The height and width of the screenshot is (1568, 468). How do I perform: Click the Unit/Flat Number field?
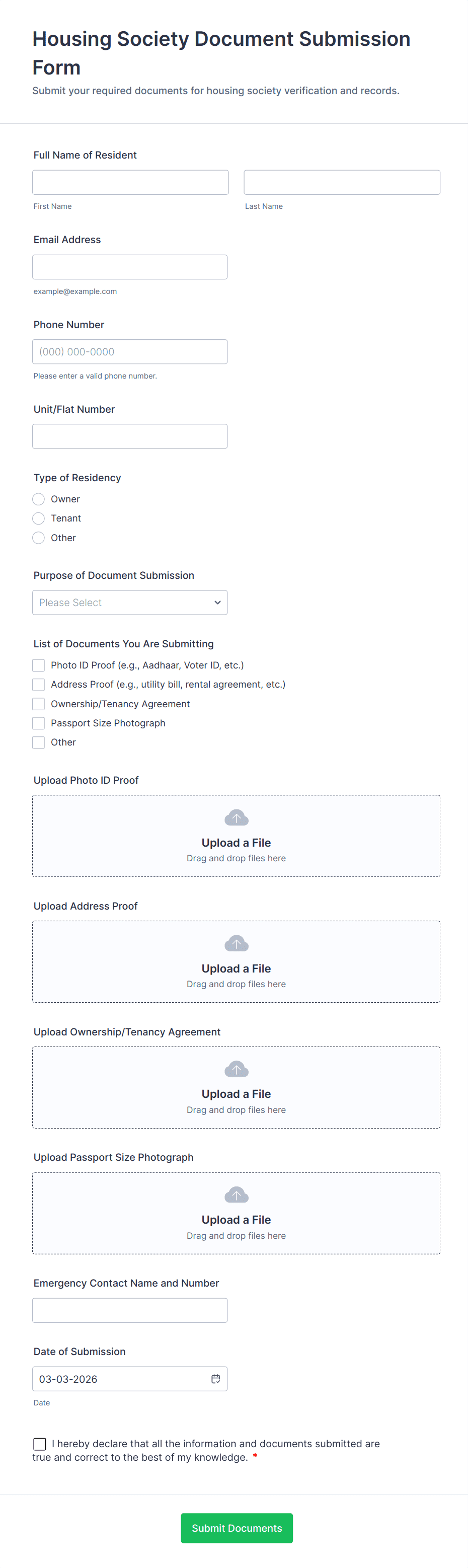click(x=130, y=436)
